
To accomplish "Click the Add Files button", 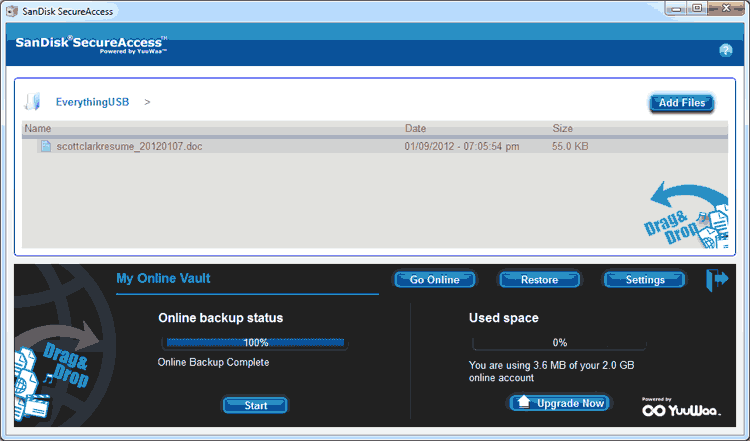I will pos(682,102).
